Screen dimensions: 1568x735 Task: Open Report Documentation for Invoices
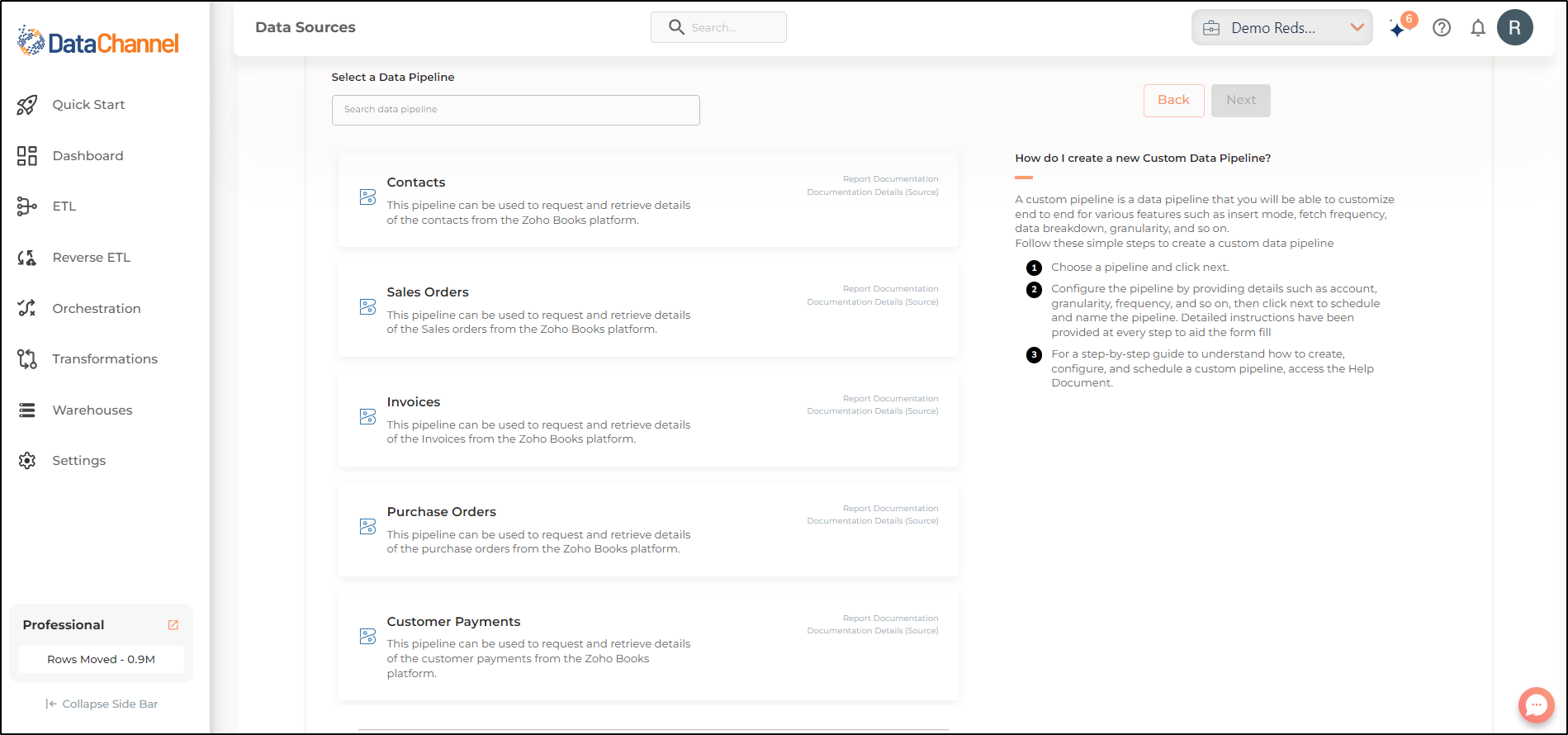pos(890,399)
